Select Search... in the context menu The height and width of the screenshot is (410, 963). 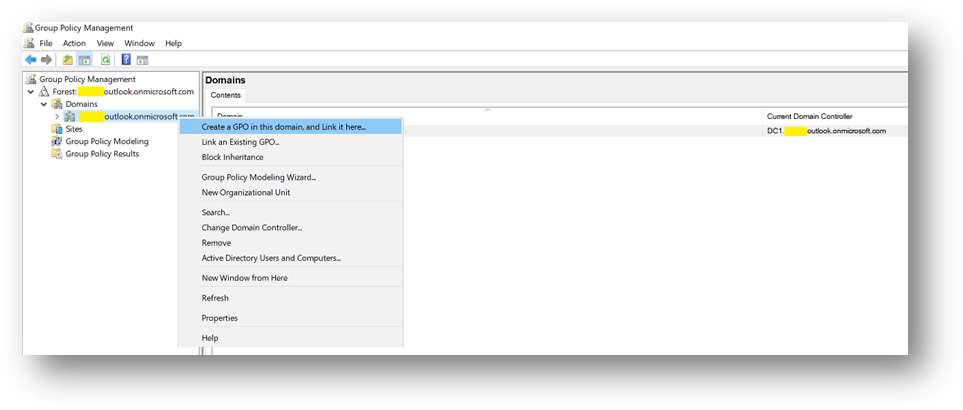pyautogui.click(x=290, y=212)
